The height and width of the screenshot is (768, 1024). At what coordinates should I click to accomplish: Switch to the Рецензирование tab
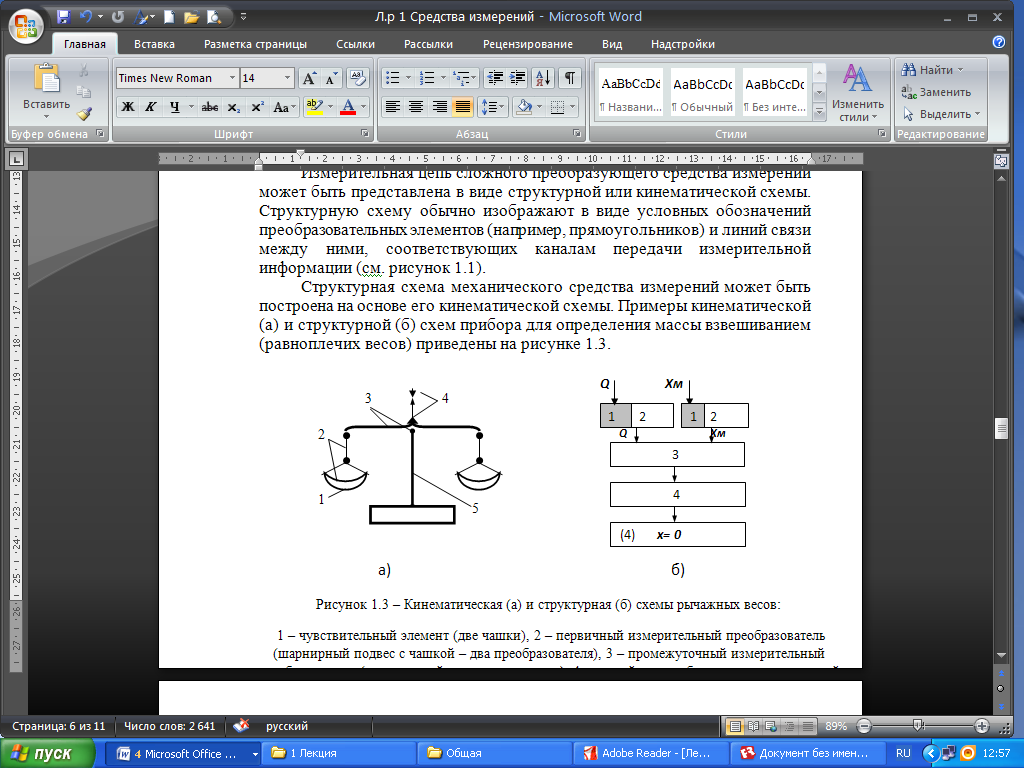coord(528,44)
